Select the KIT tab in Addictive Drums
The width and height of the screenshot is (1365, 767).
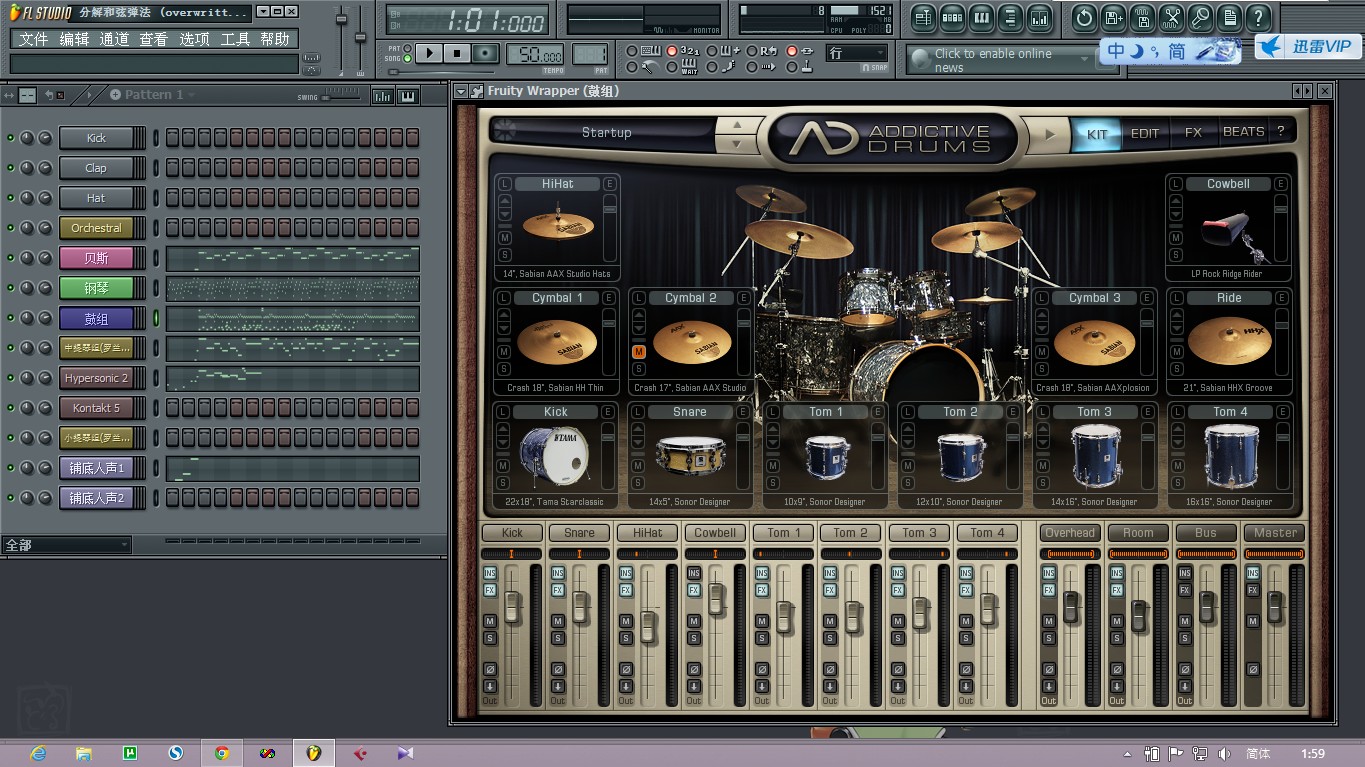[x=1097, y=134]
